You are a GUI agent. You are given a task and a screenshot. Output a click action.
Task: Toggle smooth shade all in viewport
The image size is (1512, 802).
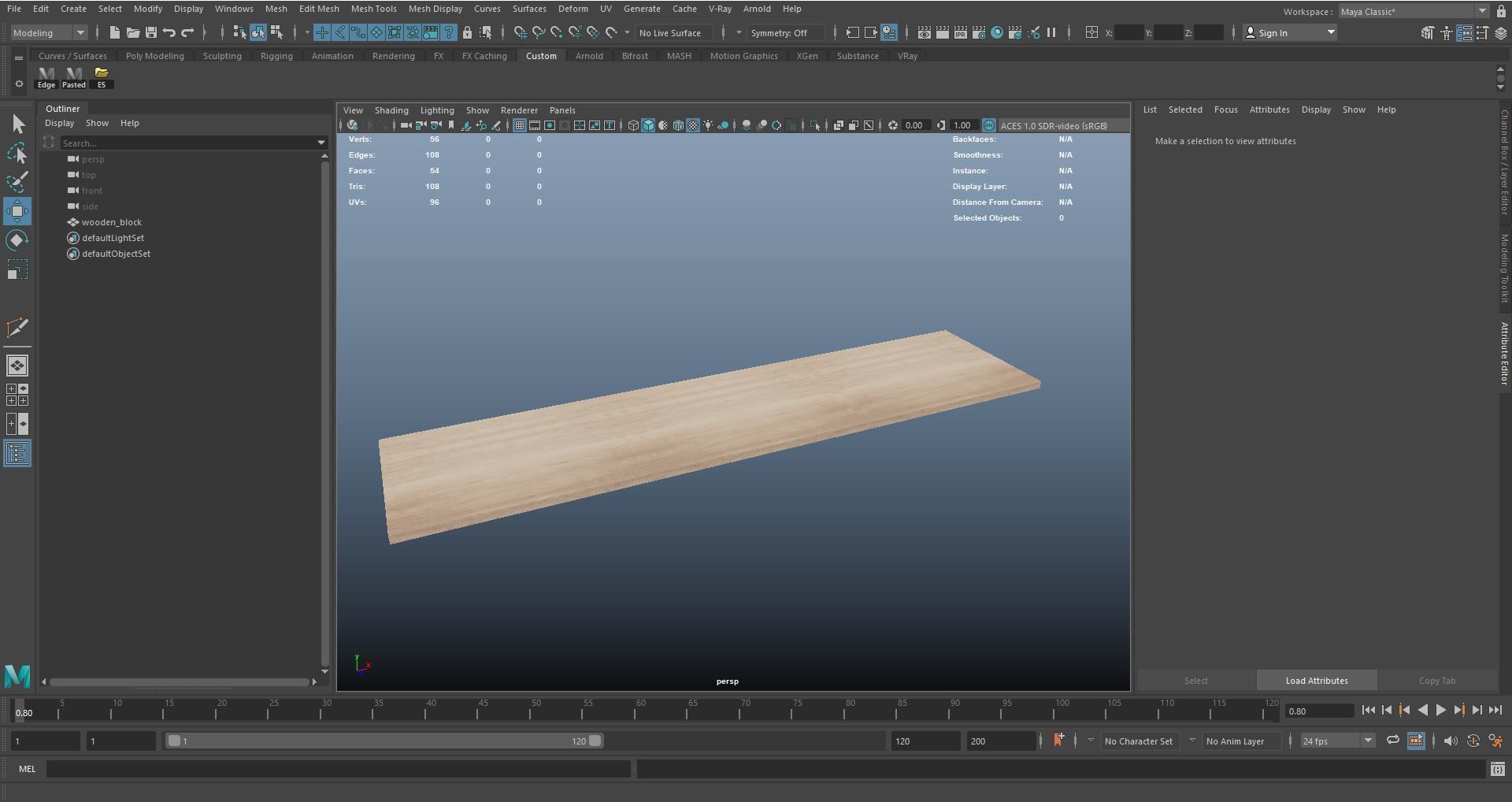coord(648,125)
